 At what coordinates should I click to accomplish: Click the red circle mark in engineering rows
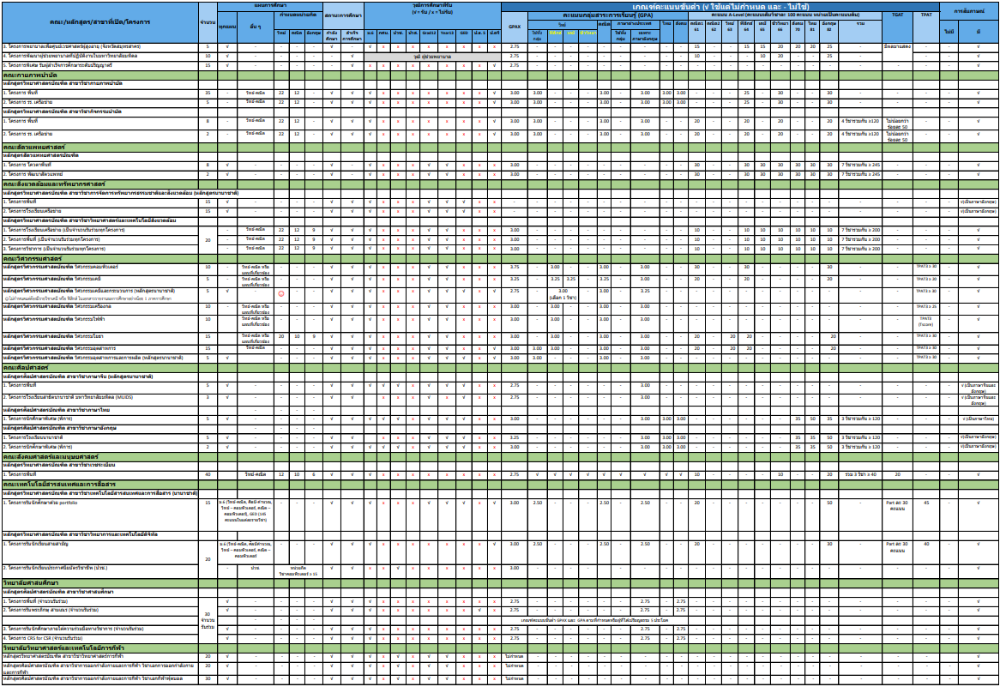(281, 294)
